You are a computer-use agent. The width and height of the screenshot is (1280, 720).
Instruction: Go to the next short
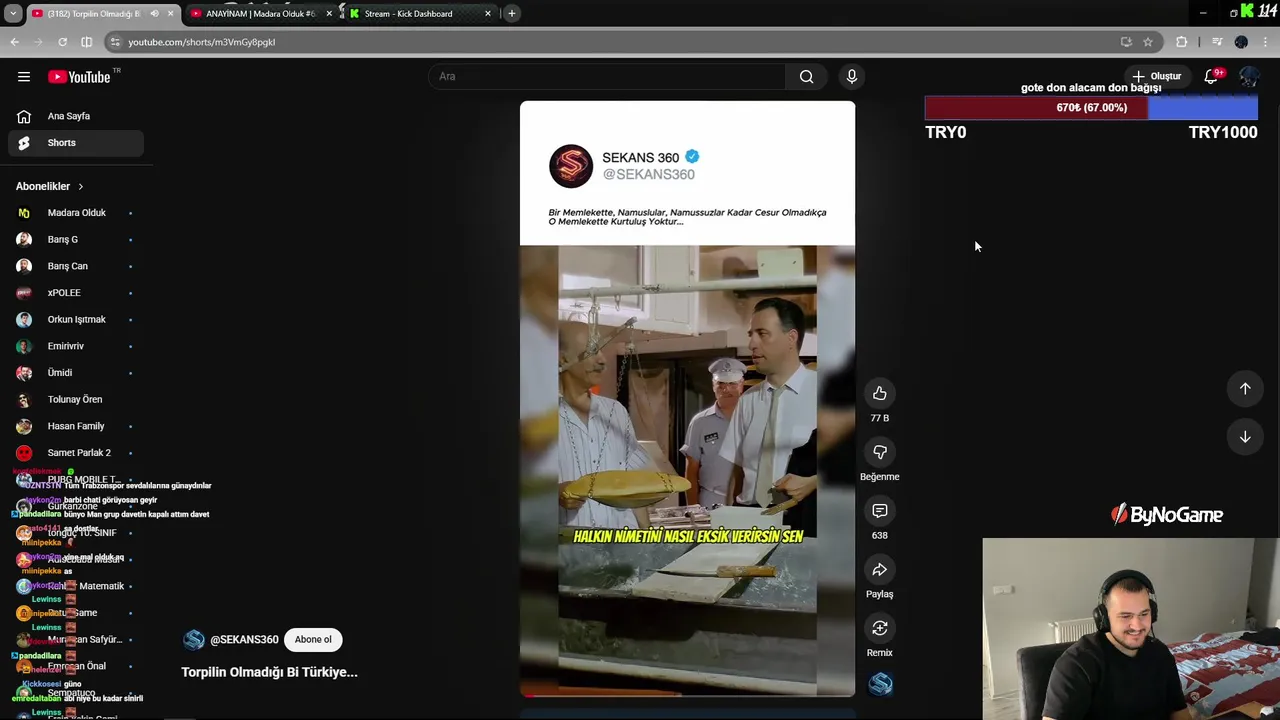click(x=1245, y=437)
